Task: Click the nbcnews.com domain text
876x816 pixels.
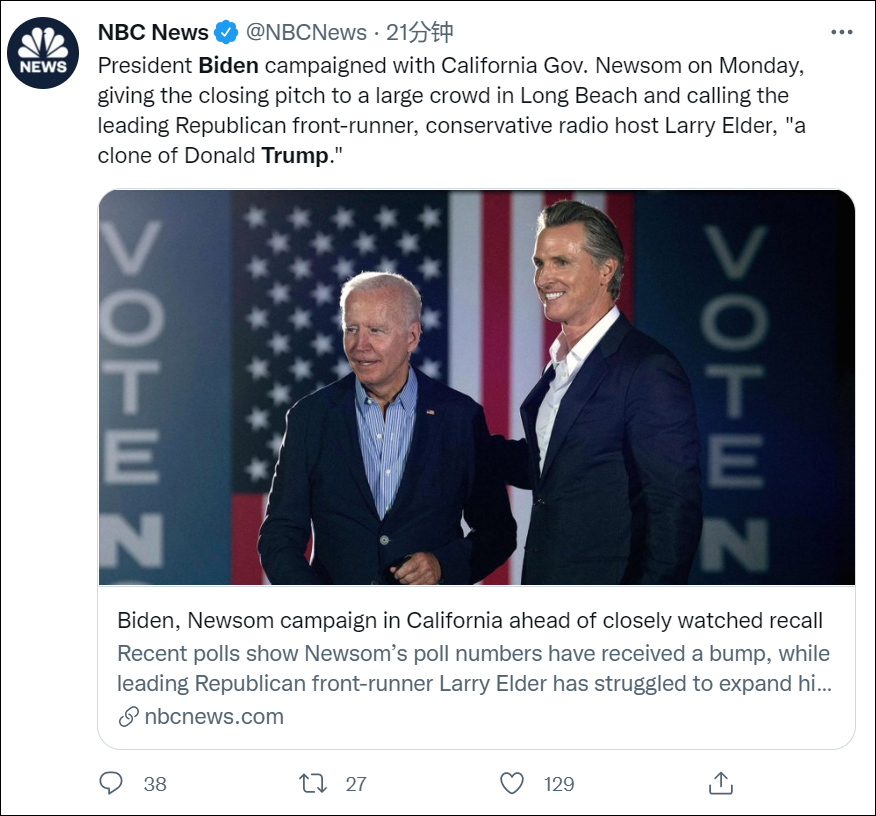Action: [214, 717]
